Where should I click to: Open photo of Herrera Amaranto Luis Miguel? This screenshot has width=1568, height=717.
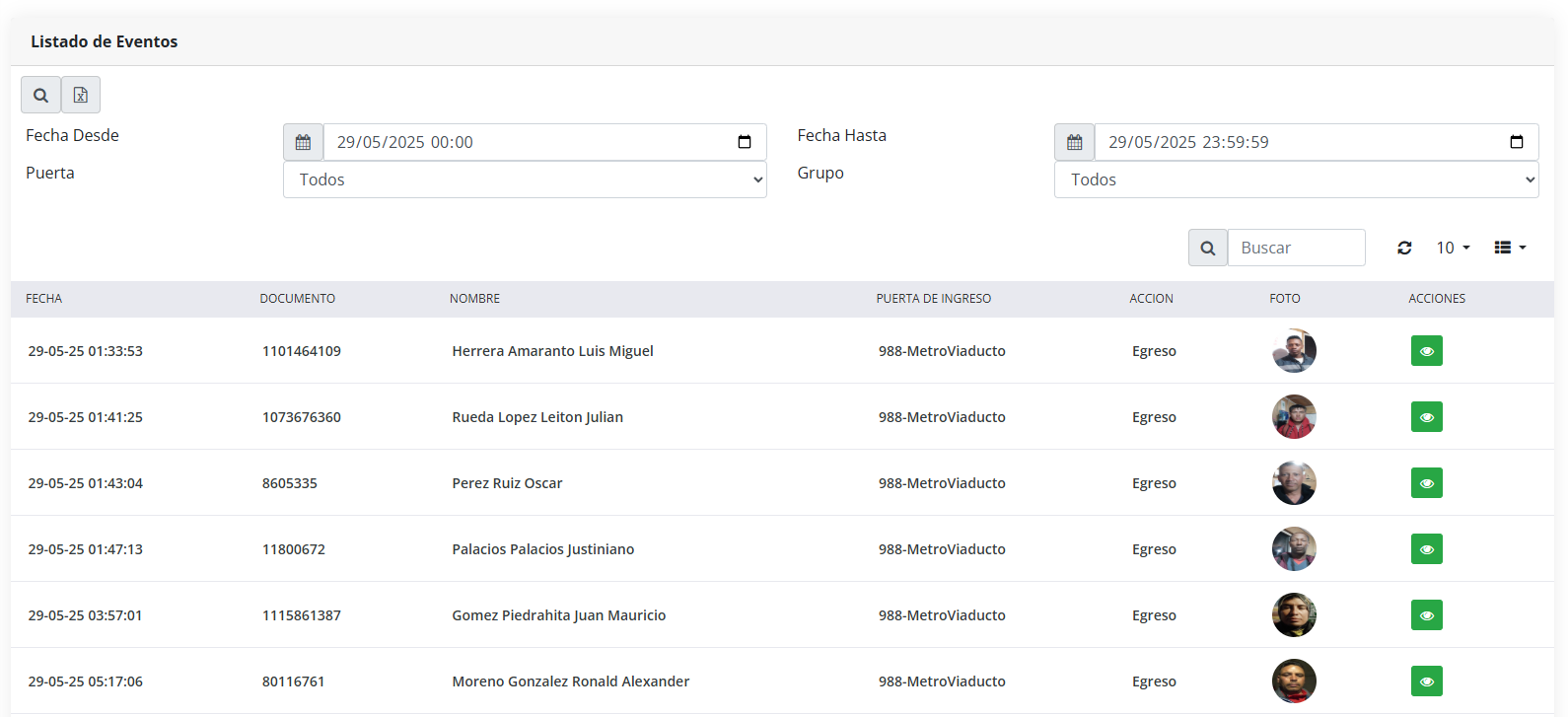point(1294,351)
